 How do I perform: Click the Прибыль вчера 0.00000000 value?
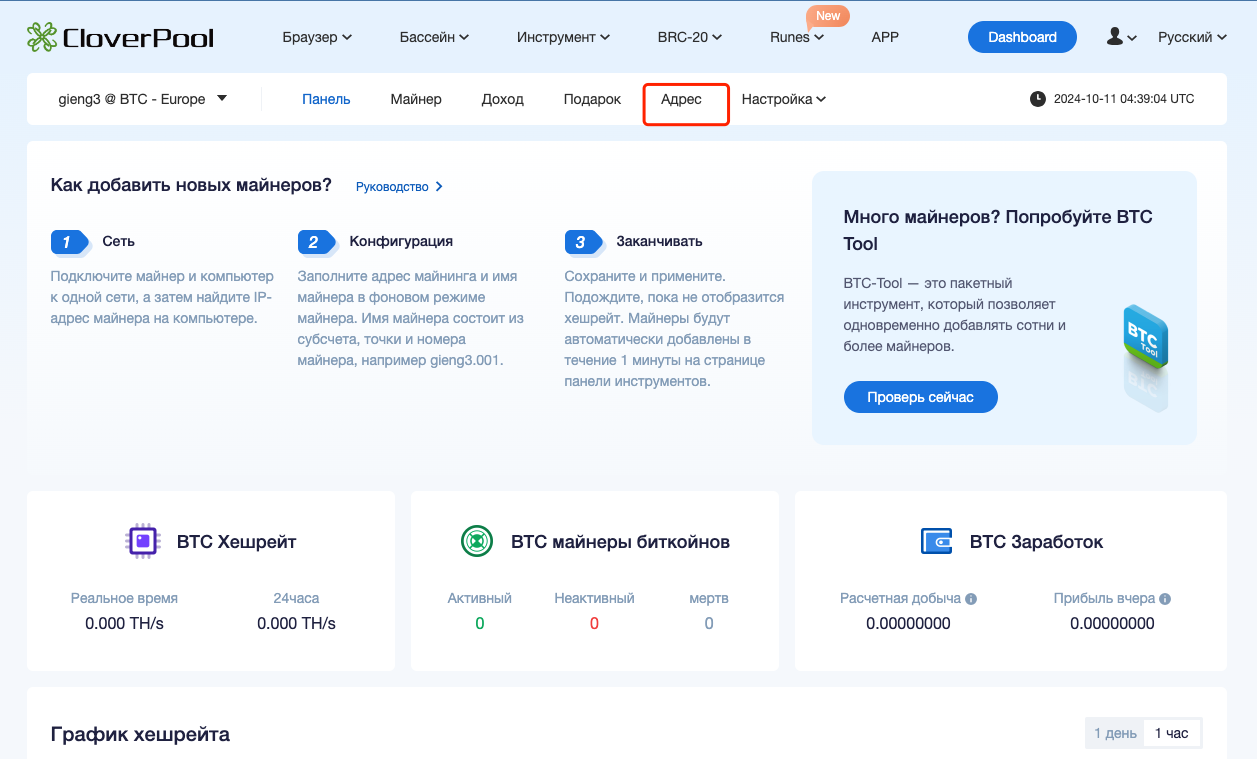pos(1112,623)
